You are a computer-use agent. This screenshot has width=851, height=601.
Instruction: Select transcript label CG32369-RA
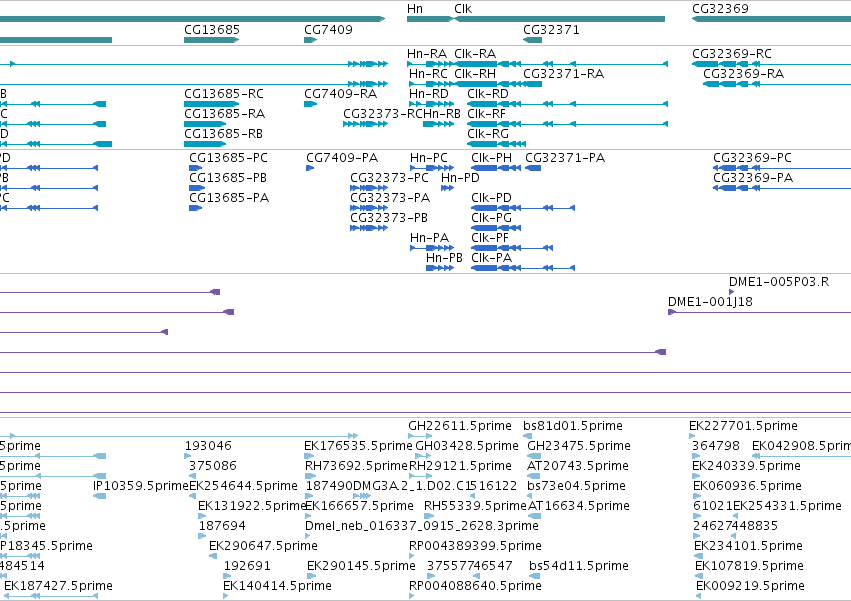(744, 74)
